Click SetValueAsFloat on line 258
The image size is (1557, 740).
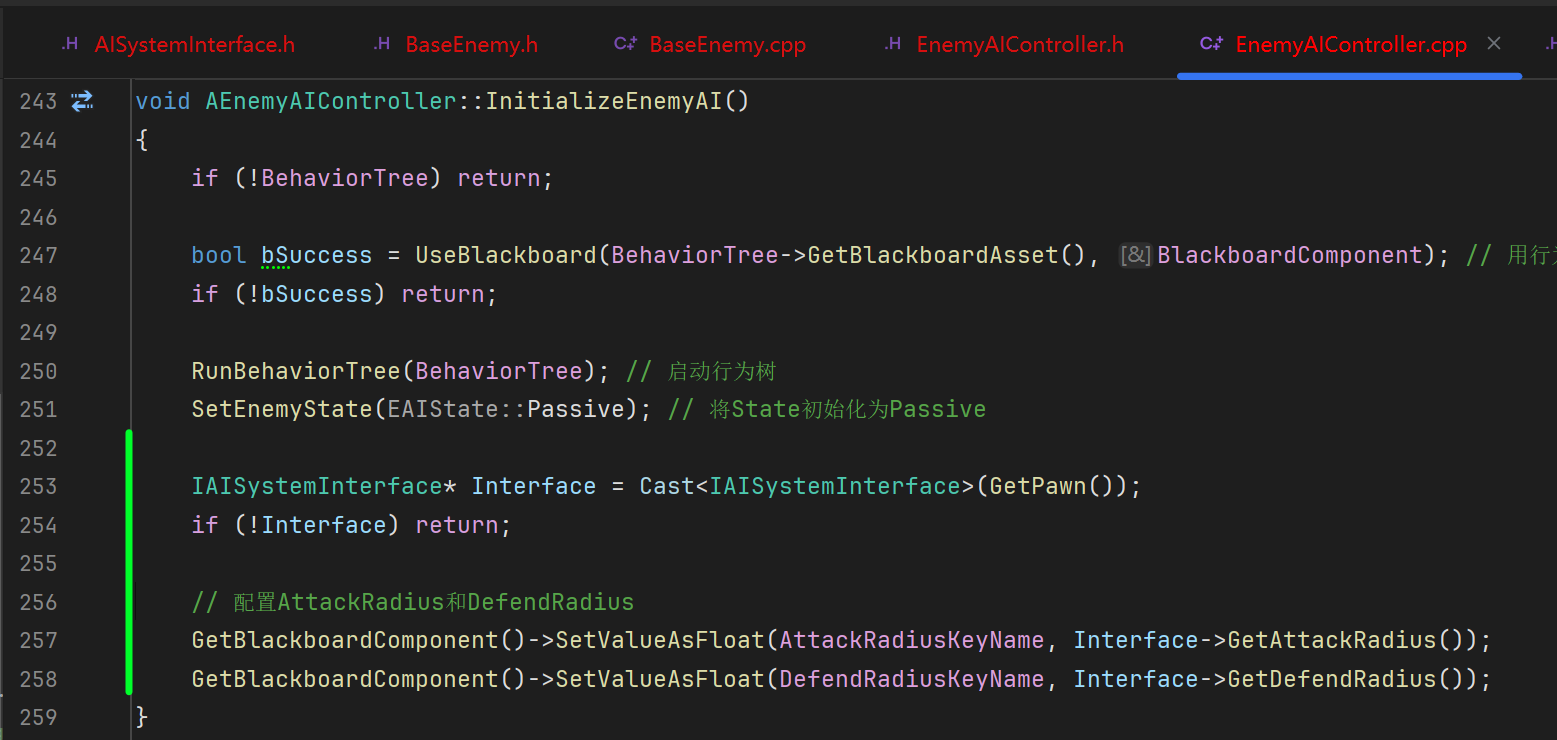tap(660, 679)
